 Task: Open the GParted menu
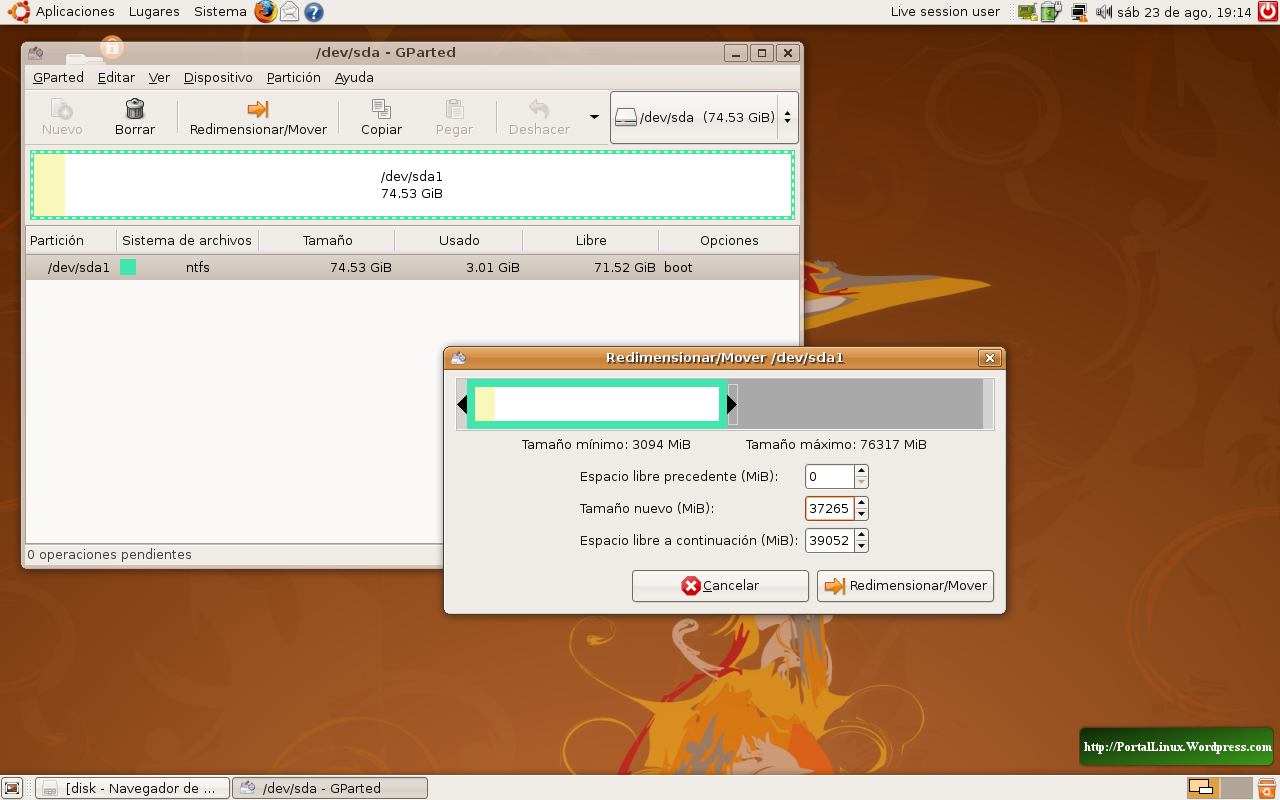[x=58, y=77]
